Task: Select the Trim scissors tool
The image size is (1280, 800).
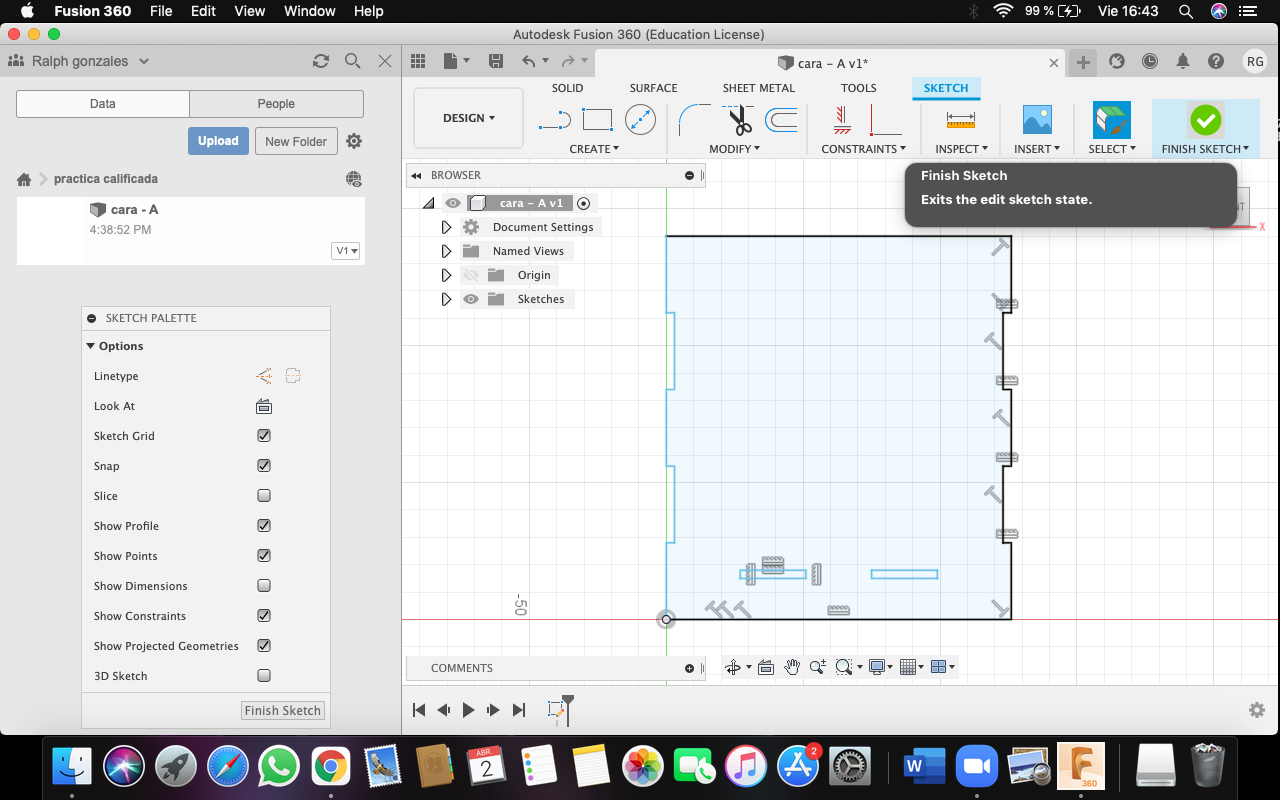Action: tap(739, 120)
